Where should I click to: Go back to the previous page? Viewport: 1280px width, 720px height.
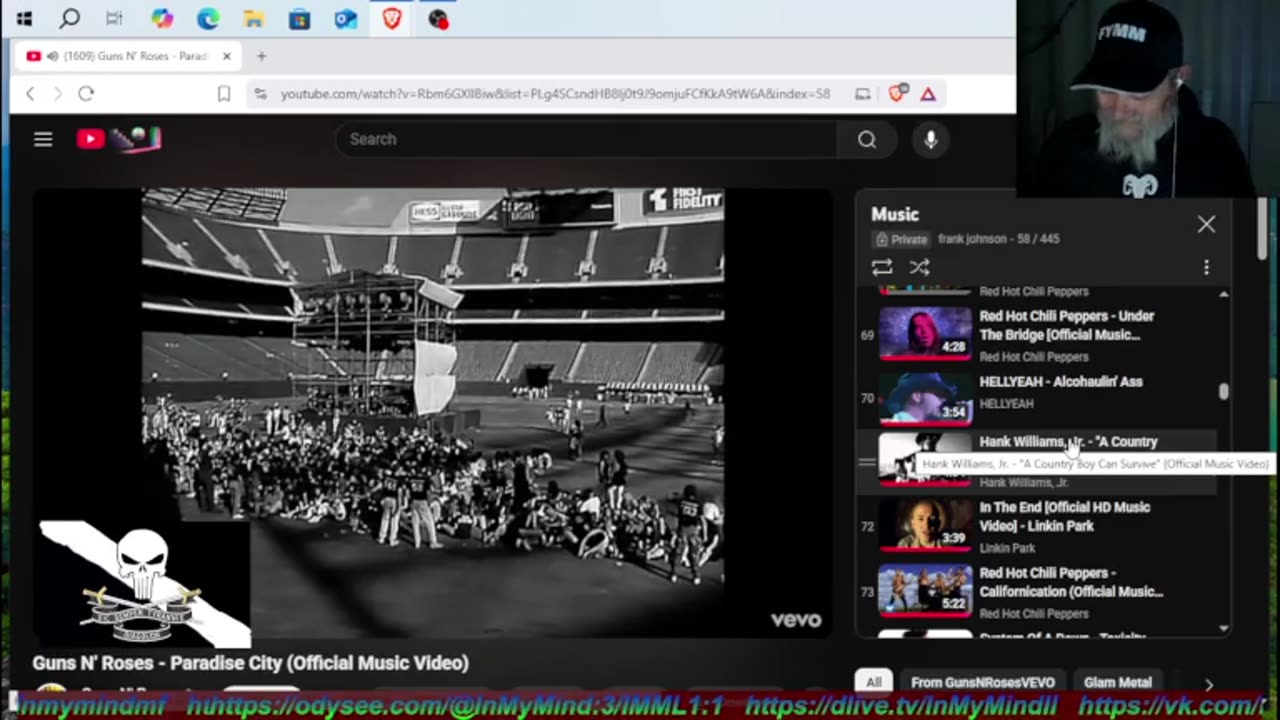[30, 93]
